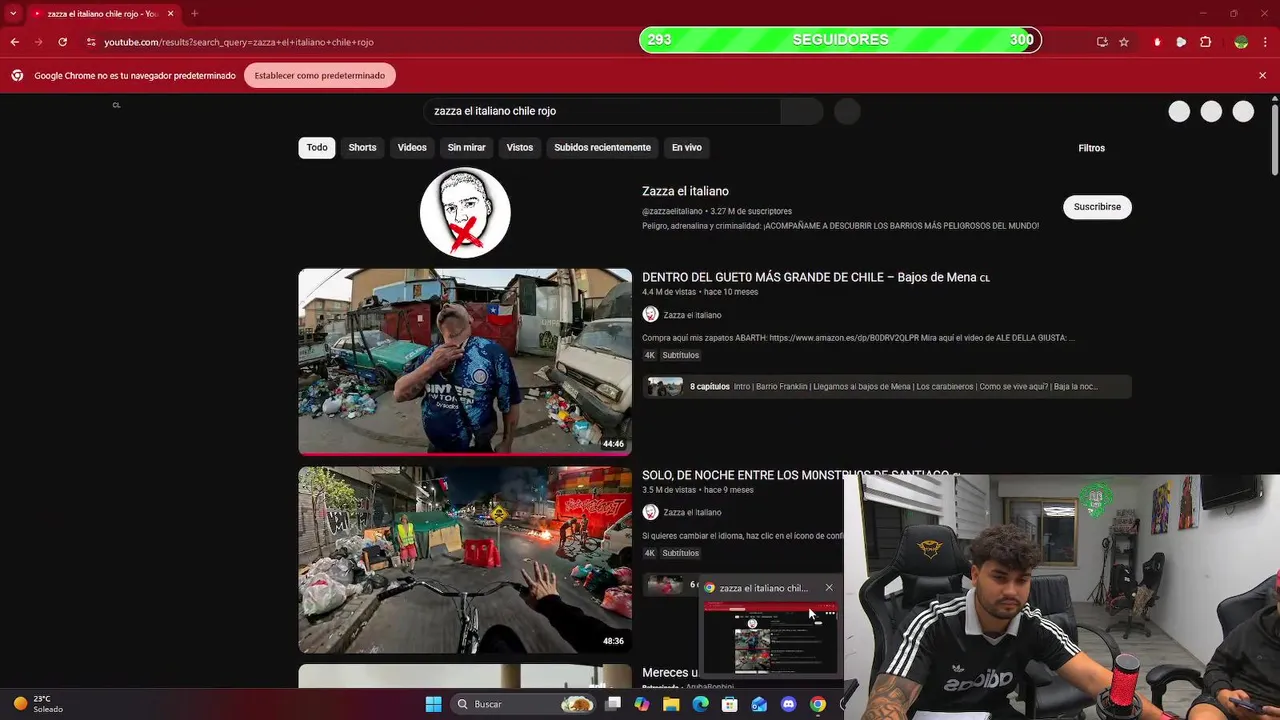1280x720 pixels.
Task: Click the 4K badge on SOLO, DE NOCHE video
Action: click(649, 553)
